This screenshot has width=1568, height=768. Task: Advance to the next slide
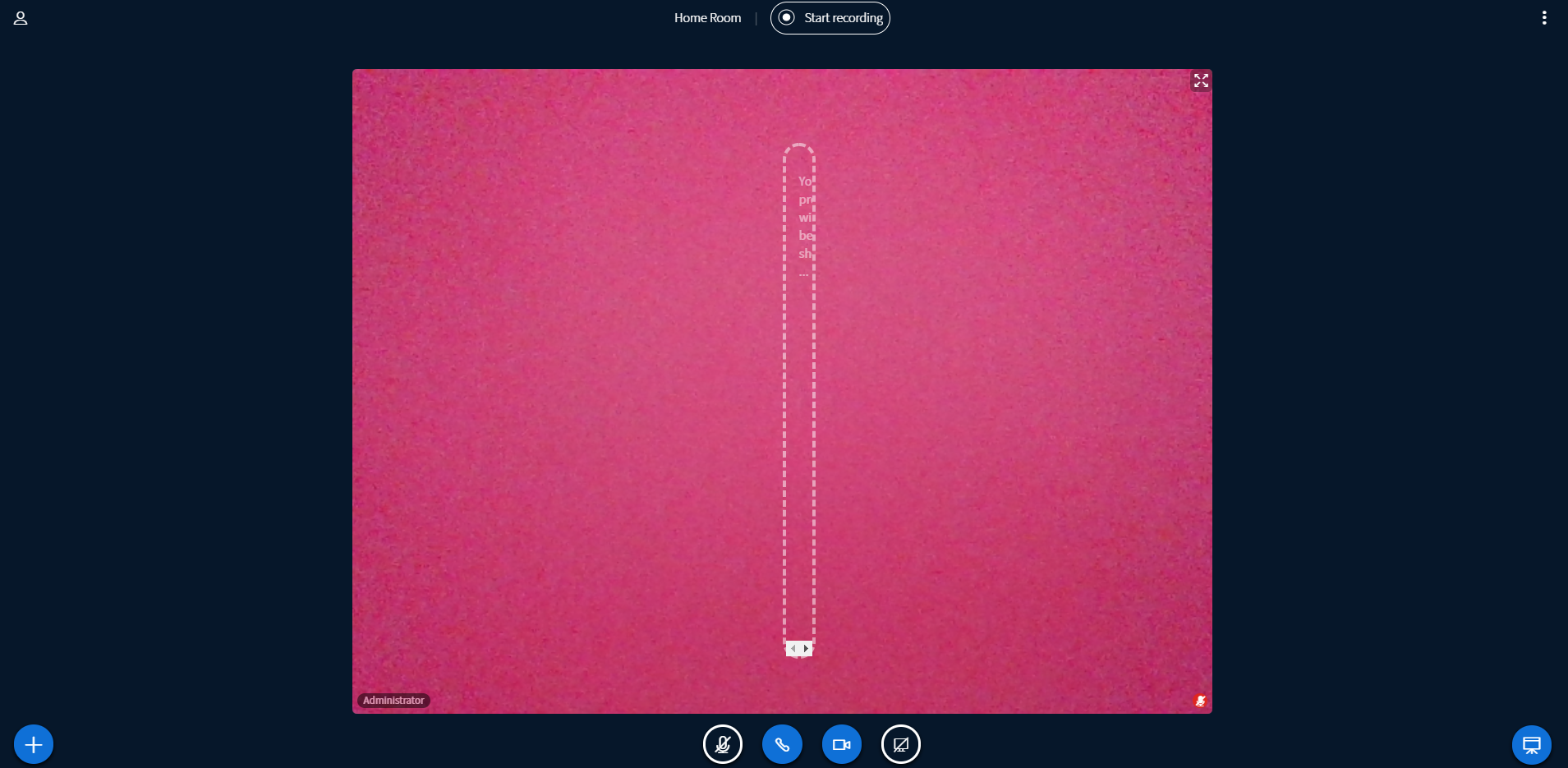pyautogui.click(x=807, y=648)
